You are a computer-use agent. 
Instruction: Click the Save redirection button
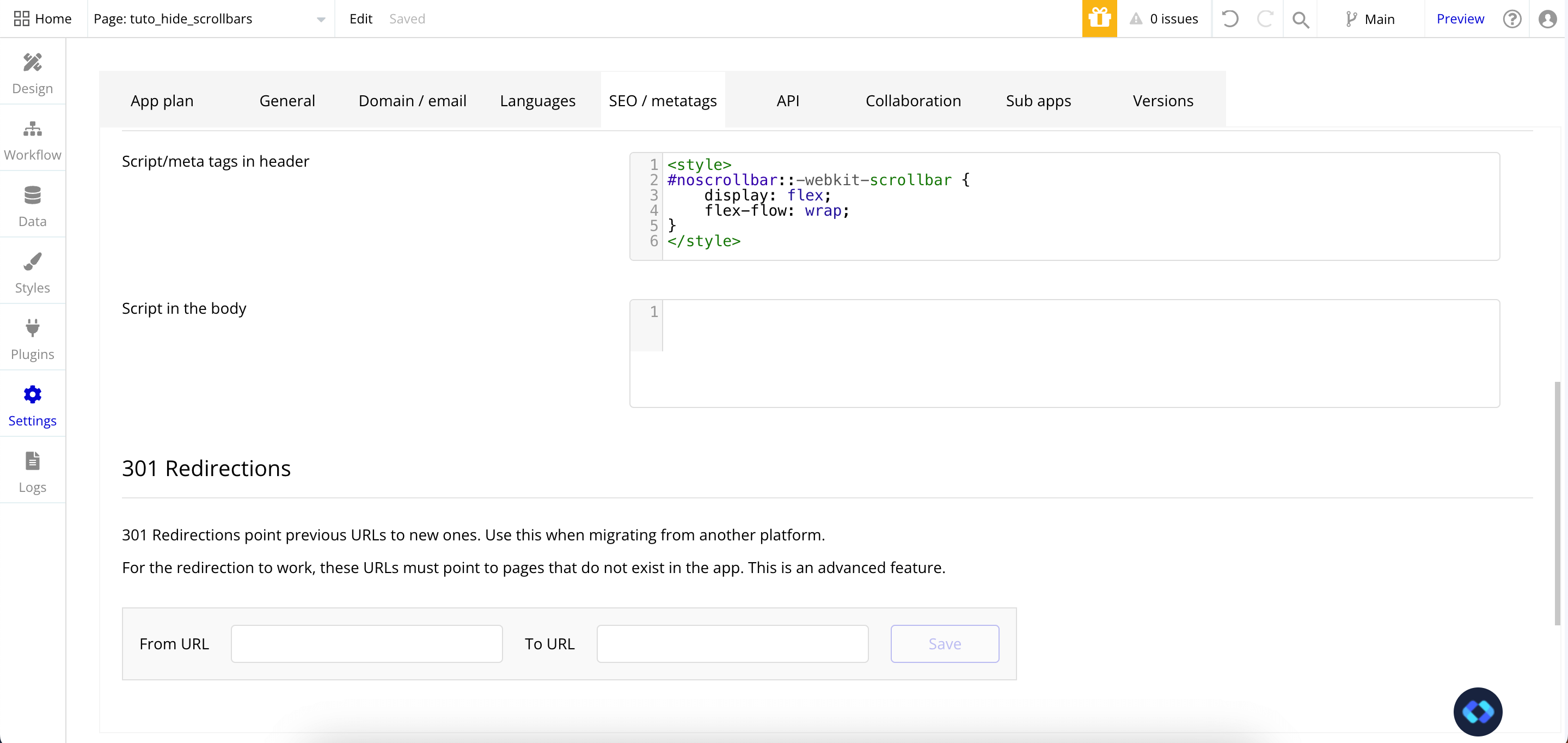944,644
